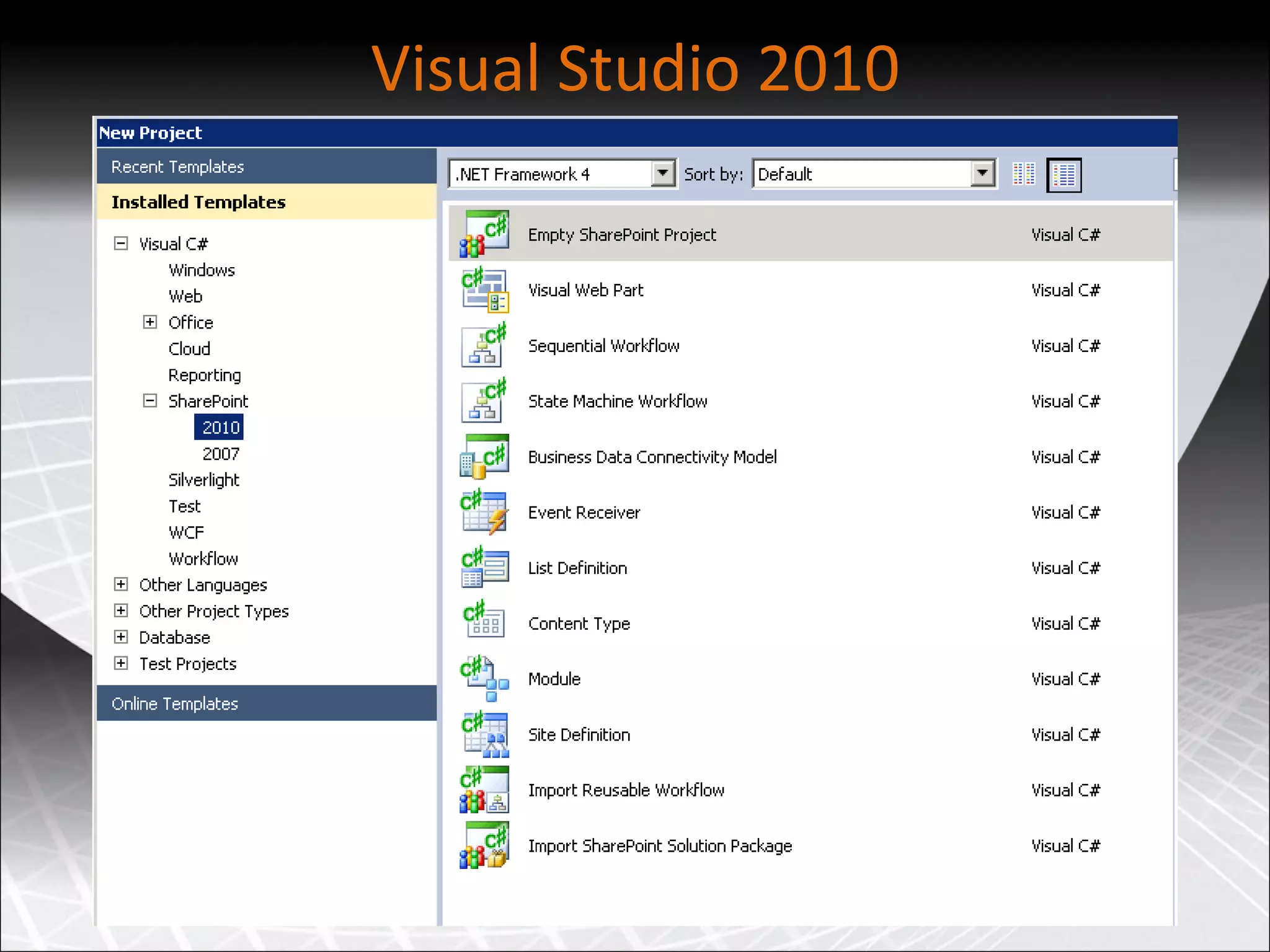
Task: Select the Other Languages label
Action: [203, 585]
